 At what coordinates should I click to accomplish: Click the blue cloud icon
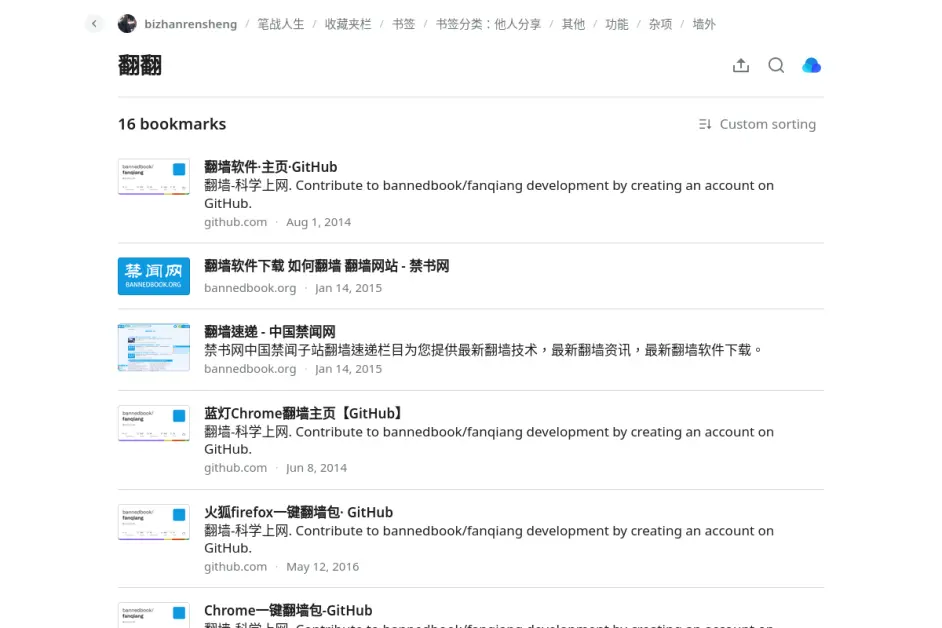click(x=811, y=66)
